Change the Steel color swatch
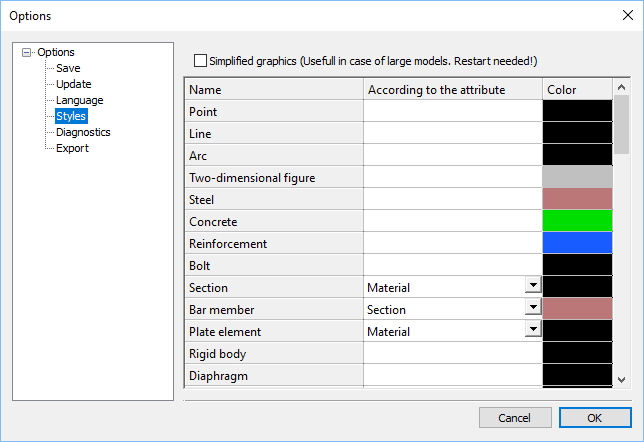Screen dimensions: 644x442 click(x=577, y=199)
